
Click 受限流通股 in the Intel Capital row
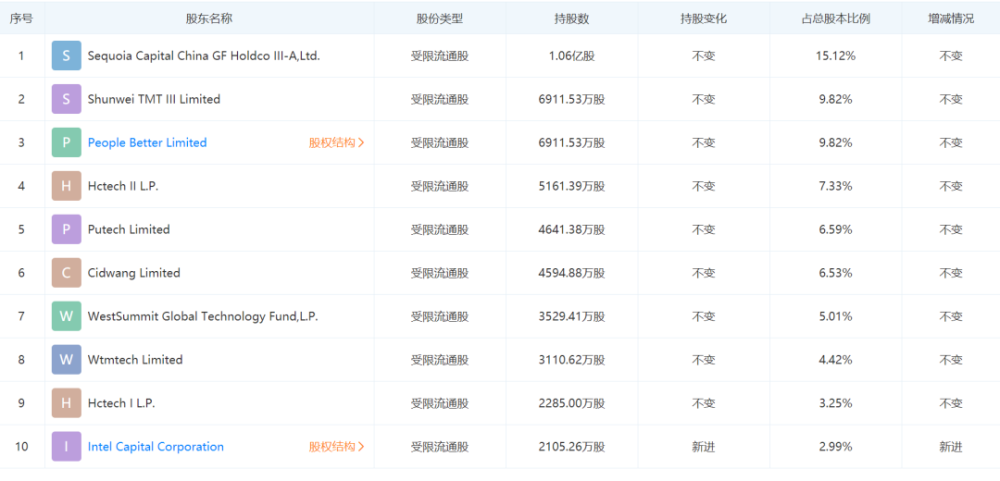point(439,447)
